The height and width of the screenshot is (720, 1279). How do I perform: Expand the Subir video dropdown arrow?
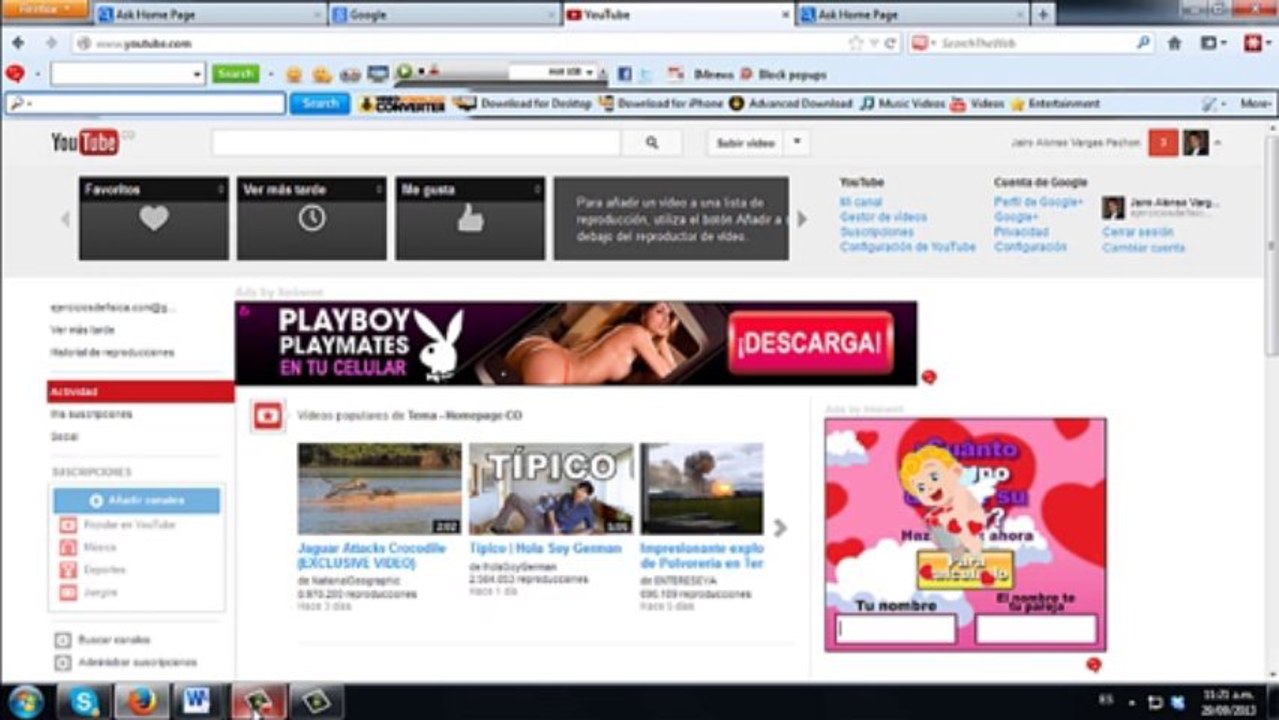[x=797, y=143]
